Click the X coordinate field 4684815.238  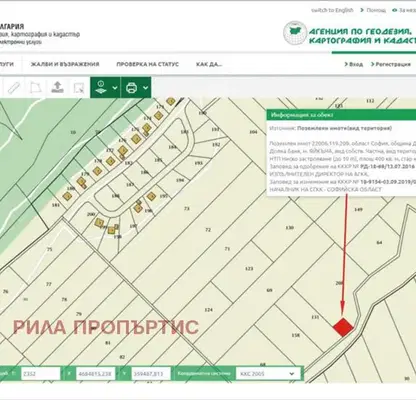coord(96,374)
